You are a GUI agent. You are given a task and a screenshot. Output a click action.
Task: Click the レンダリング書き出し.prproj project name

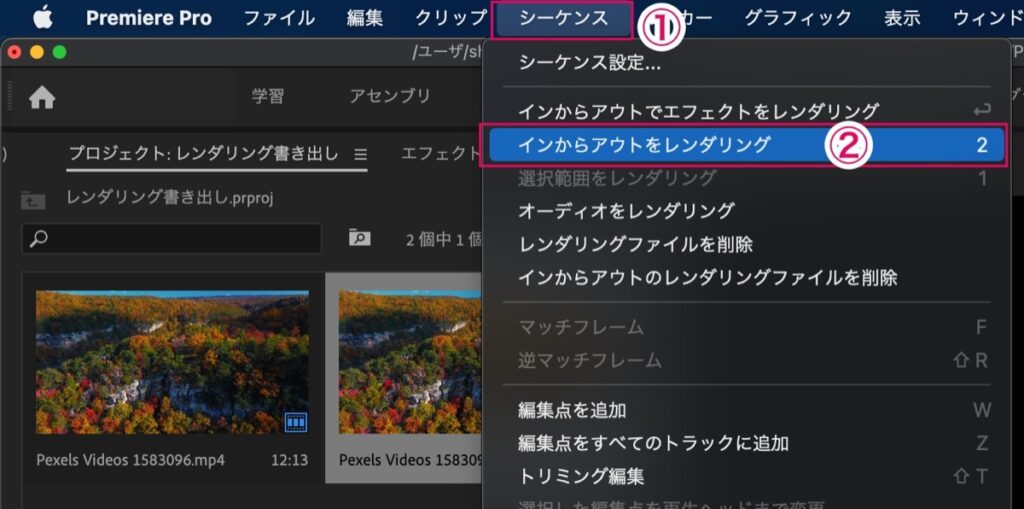[x=170, y=198]
